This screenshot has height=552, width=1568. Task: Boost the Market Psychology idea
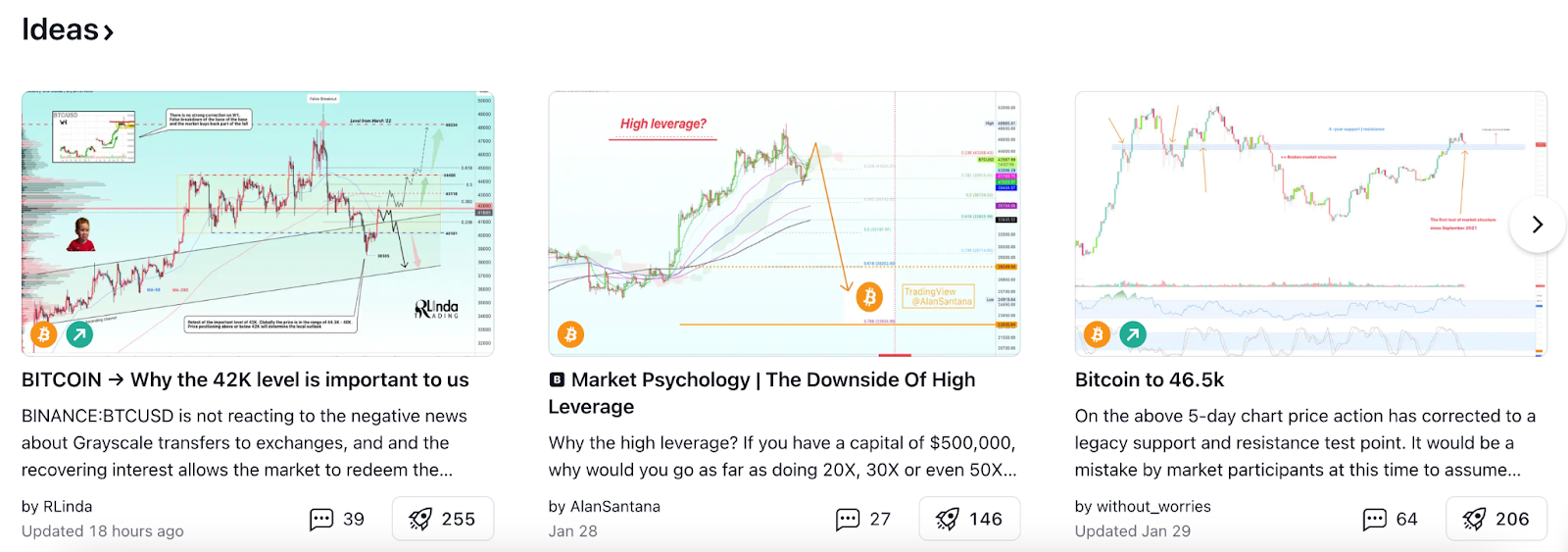[x=969, y=519]
